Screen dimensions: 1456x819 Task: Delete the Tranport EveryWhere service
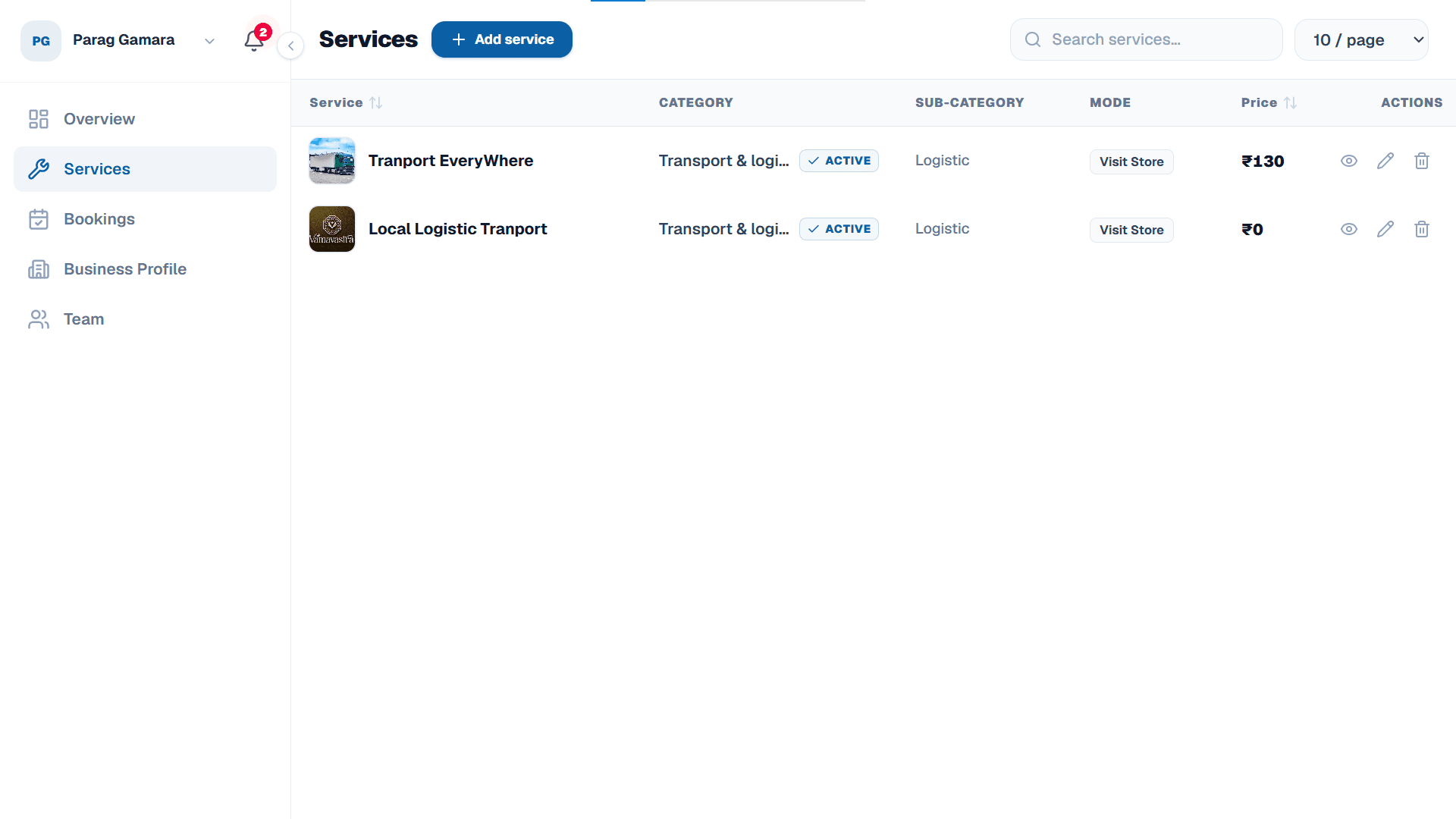pos(1421,161)
